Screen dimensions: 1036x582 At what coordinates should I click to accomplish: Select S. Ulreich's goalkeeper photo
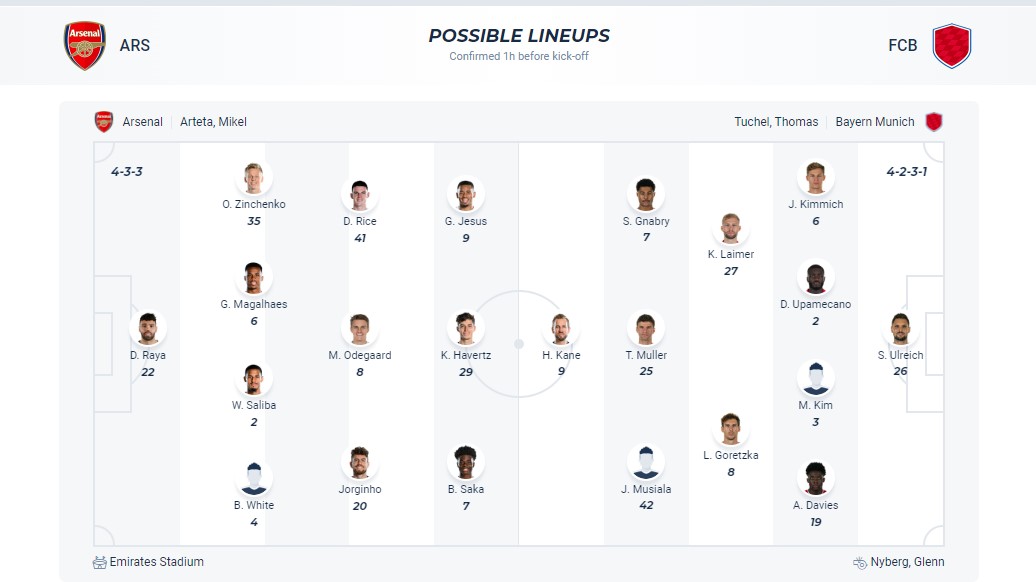pyautogui.click(x=900, y=329)
